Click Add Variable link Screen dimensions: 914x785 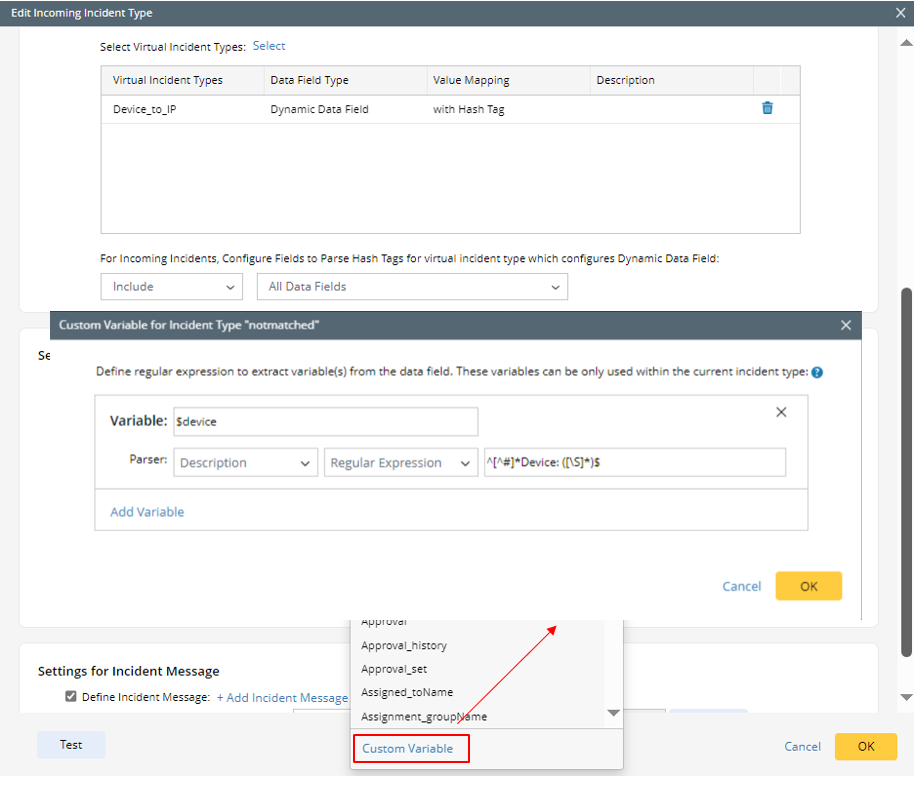pos(147,512)
